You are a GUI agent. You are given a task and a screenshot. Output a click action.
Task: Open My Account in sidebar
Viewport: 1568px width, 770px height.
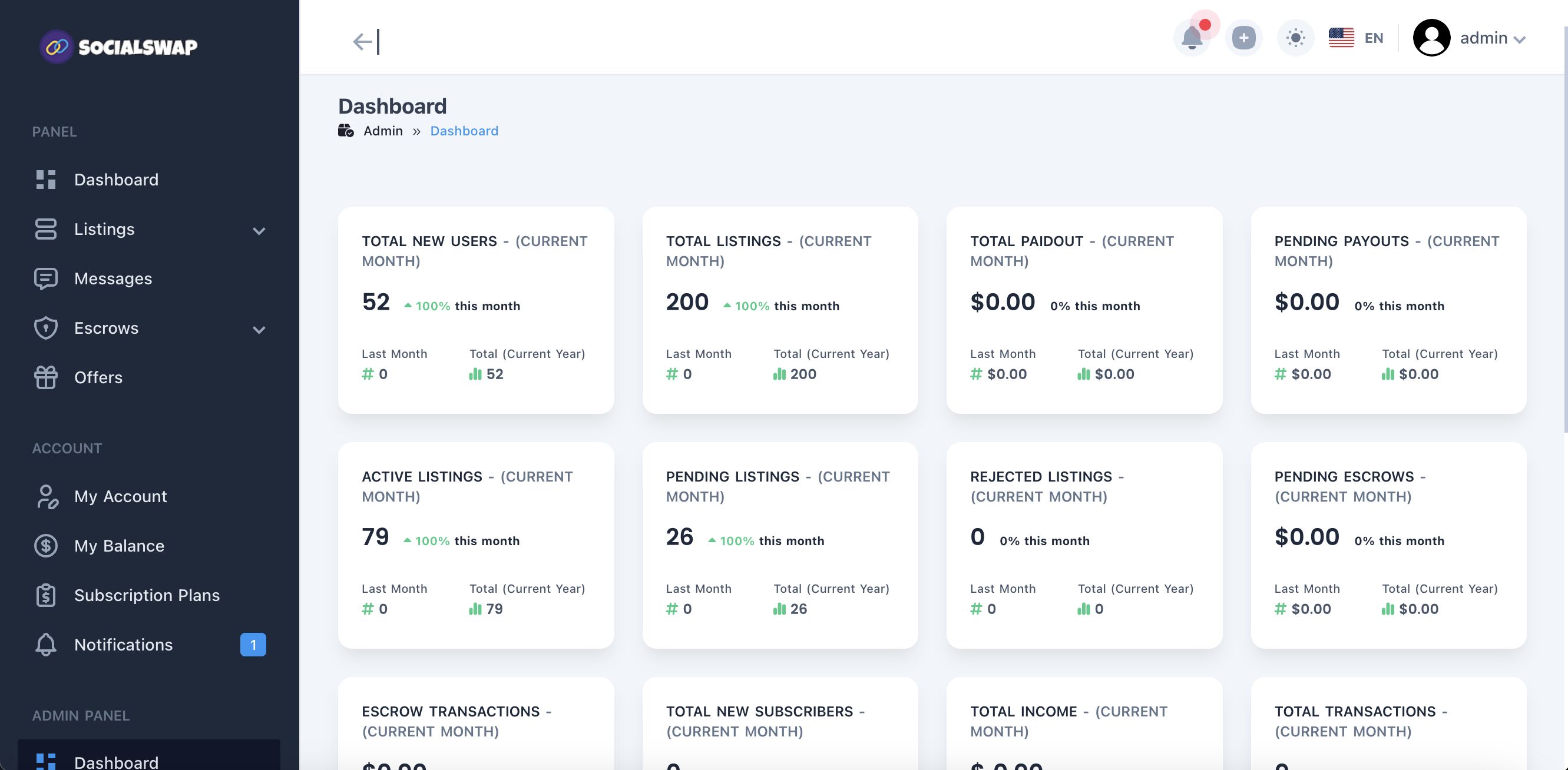pyautogui.click(x=120, y=496)
